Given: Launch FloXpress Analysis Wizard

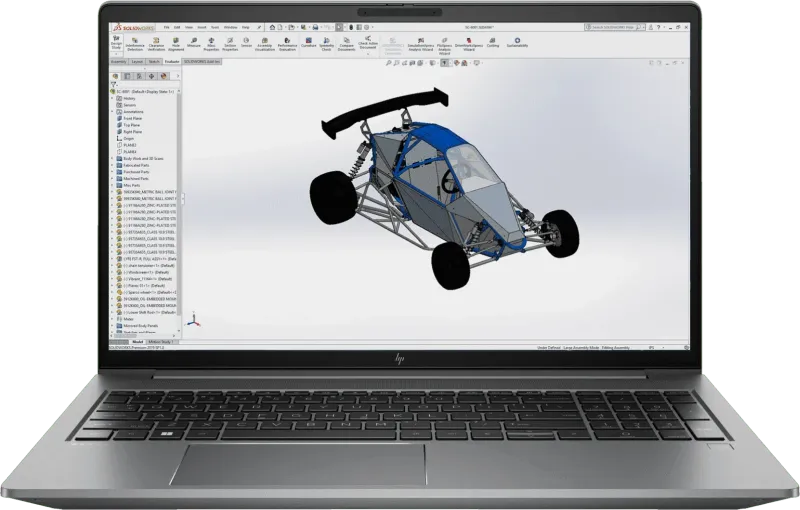Looking at the screenshot, I should [444, 45].
